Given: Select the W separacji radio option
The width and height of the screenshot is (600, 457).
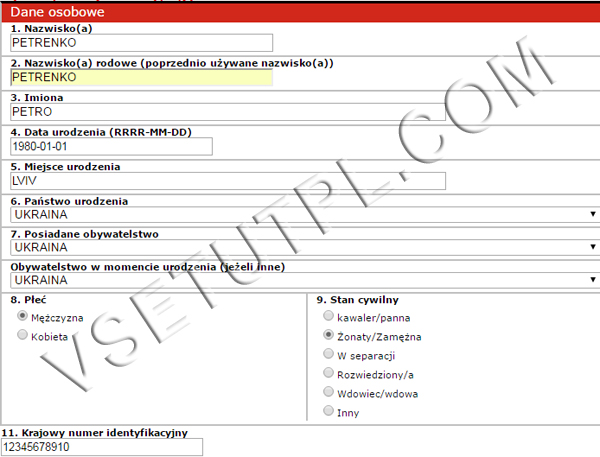Looking at the screenshot, I should click(328, 353).
